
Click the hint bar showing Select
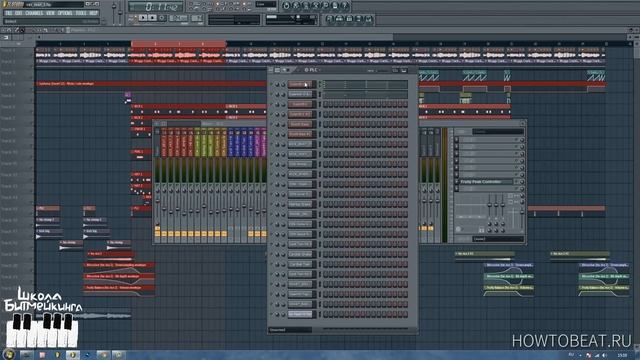51,21
